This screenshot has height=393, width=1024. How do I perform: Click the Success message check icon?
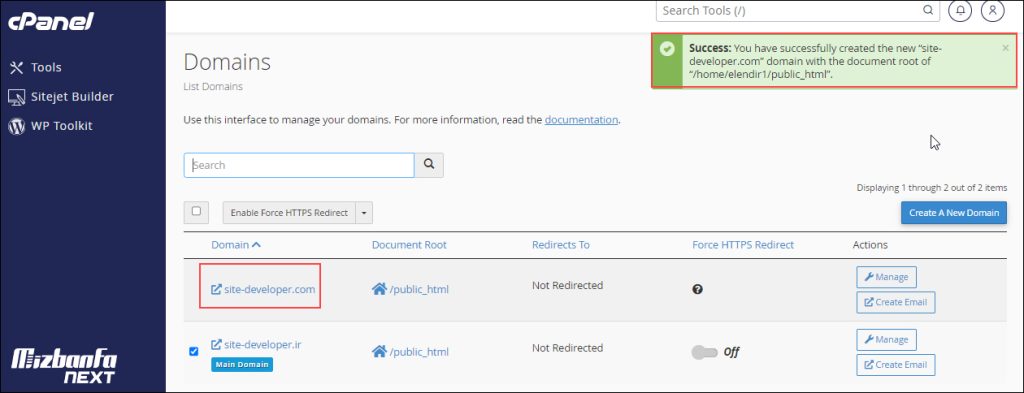pyautogui.click(x=667, y=49)
